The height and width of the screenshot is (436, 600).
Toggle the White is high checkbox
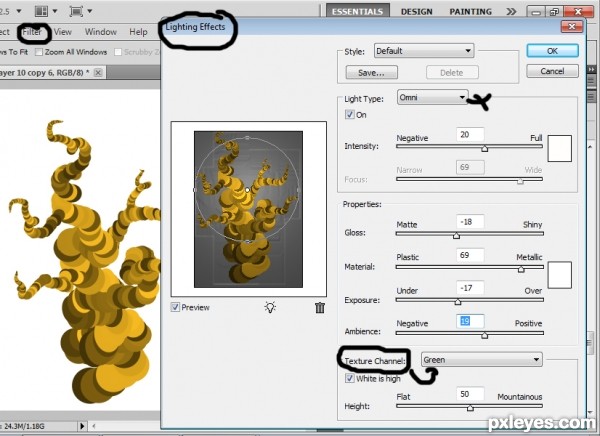click(x=349, y=379)
